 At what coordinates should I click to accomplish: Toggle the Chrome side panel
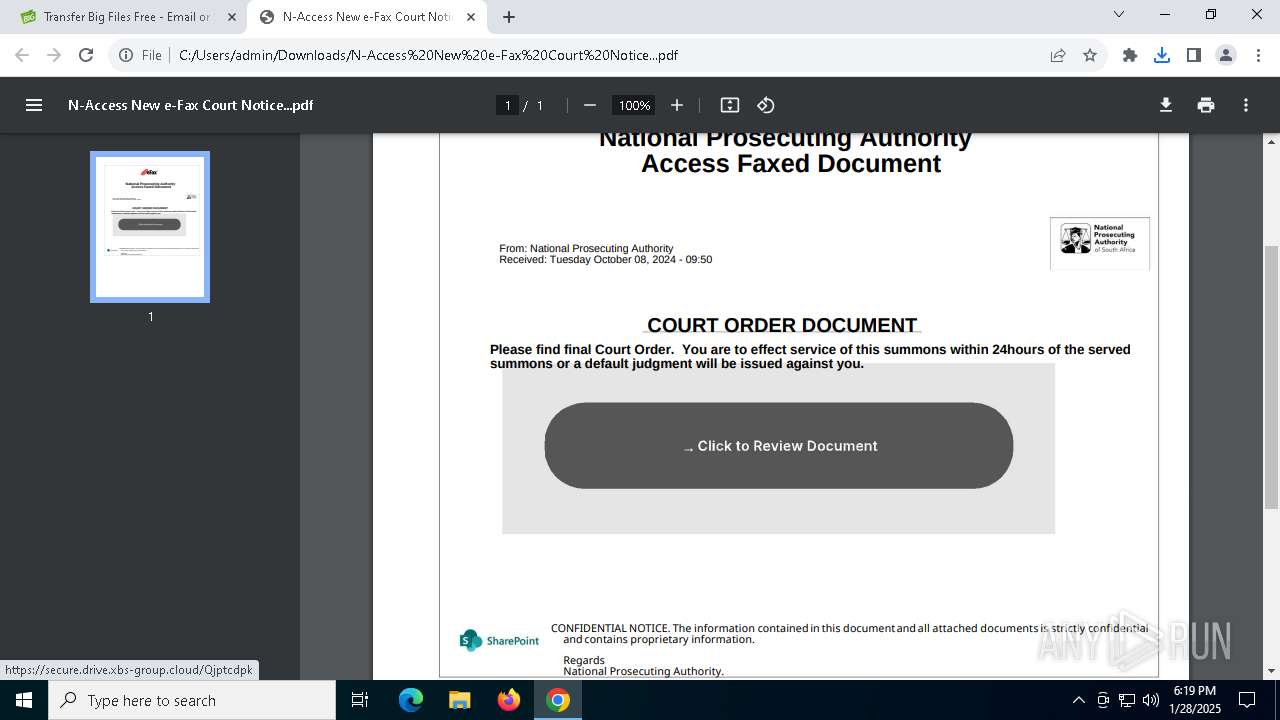[1194, 55]
